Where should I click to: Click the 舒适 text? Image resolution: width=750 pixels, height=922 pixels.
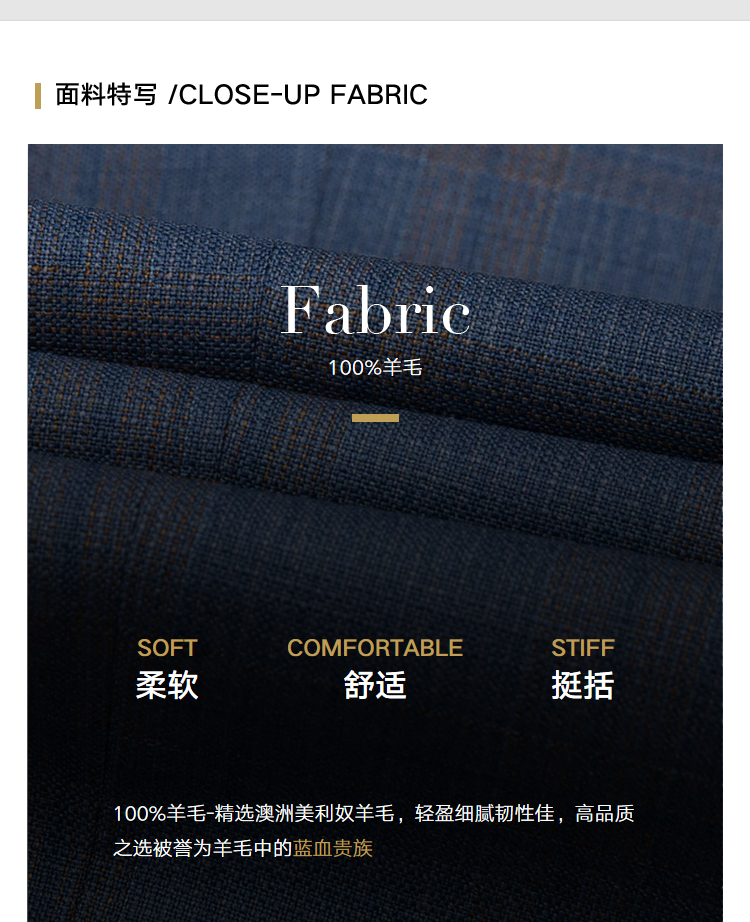click(x=375, y=685)
